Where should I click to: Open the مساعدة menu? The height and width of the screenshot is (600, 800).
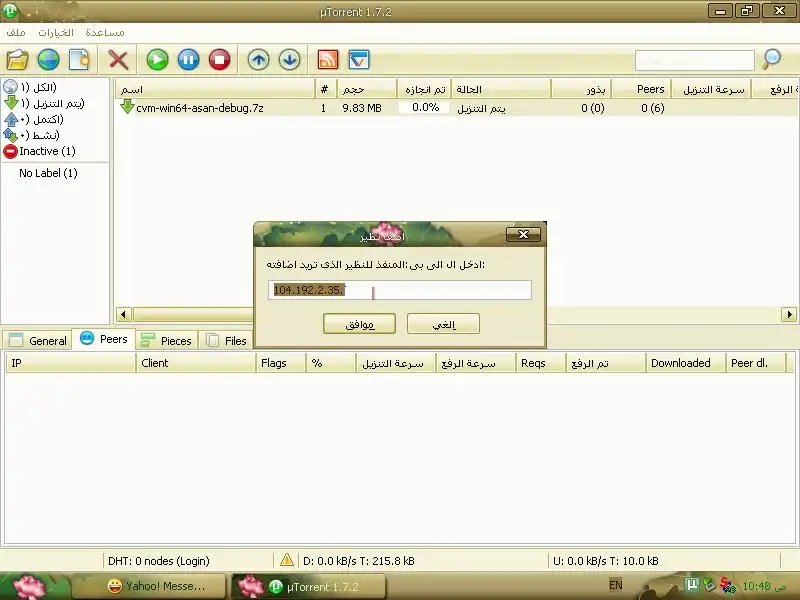(105, 33)
